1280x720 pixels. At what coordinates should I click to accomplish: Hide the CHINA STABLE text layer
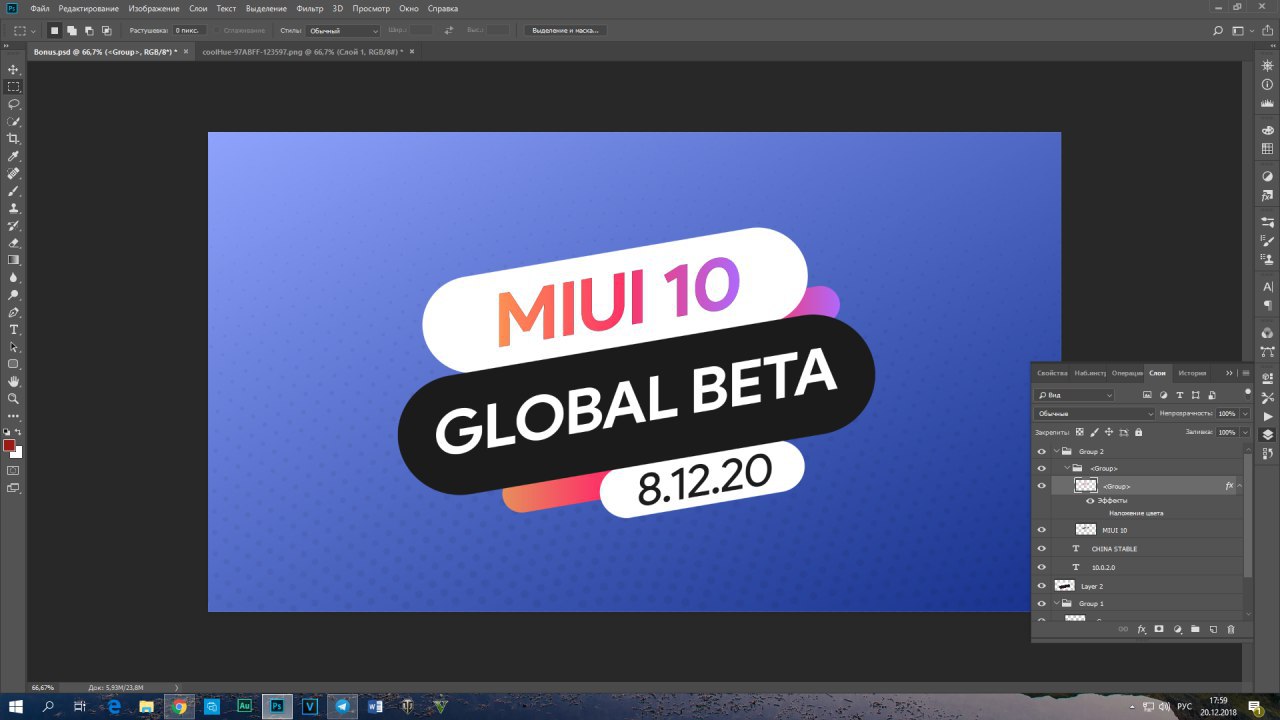click(1041, 549)
